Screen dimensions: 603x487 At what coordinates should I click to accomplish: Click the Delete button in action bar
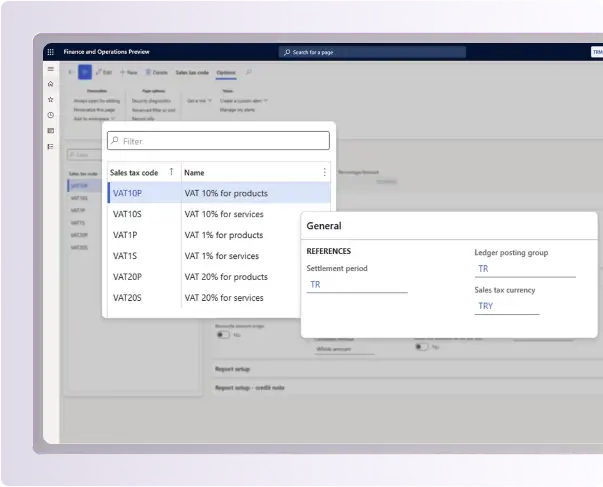point(157,72)
